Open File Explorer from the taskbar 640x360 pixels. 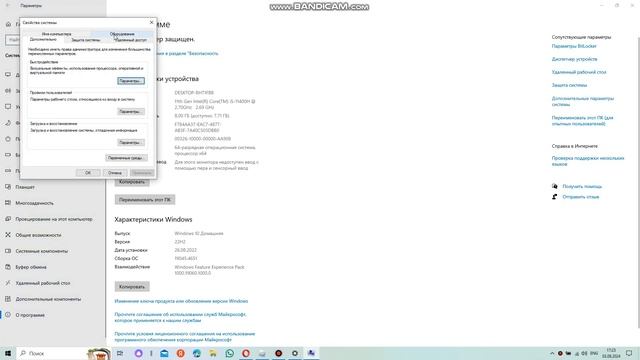pyautogui.click(x=213, y=353)
